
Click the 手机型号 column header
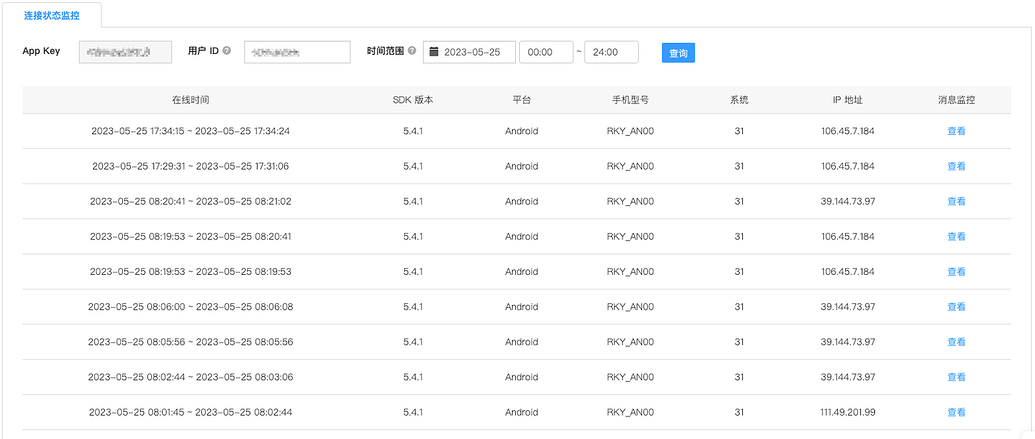click(x=630, y=100)
